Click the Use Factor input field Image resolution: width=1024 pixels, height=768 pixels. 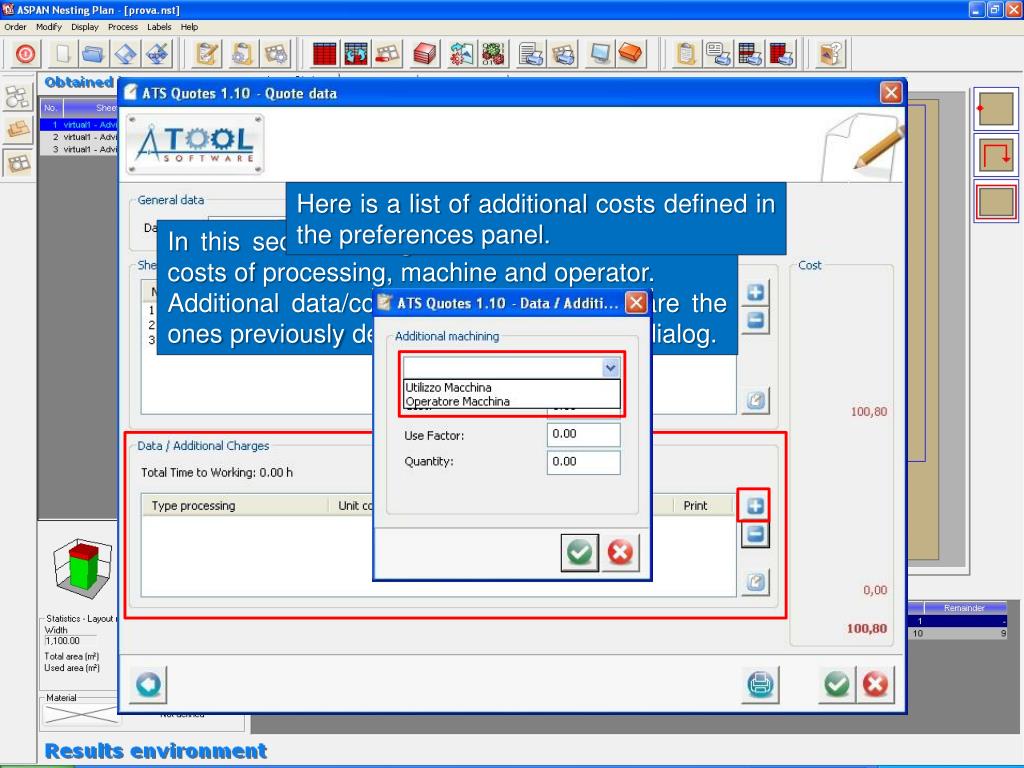click(584, 434)
